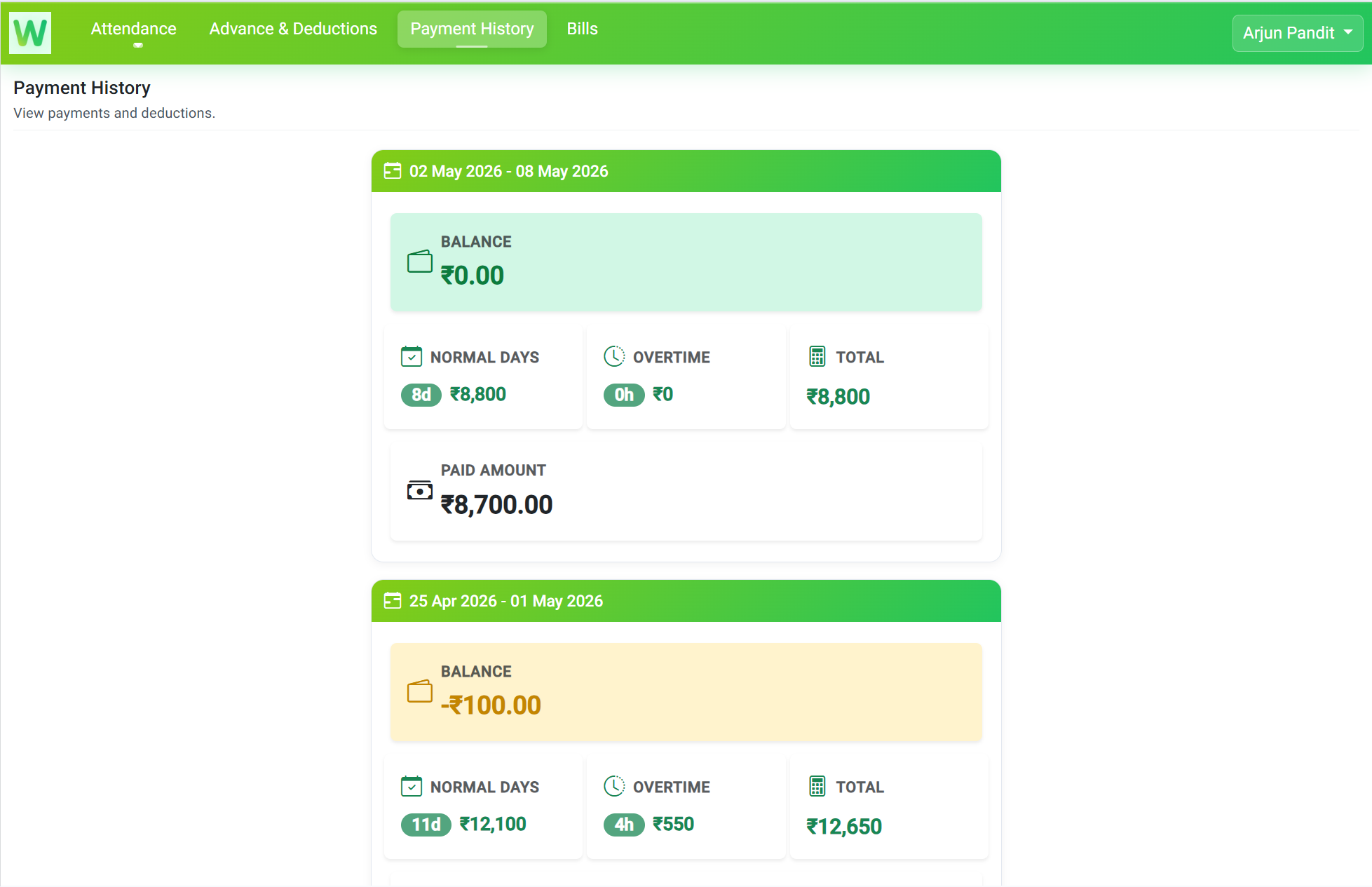Click the ₹12,100 normal days amount
This screenshot has width=1372, height=887.
click(x=493, y=825)
